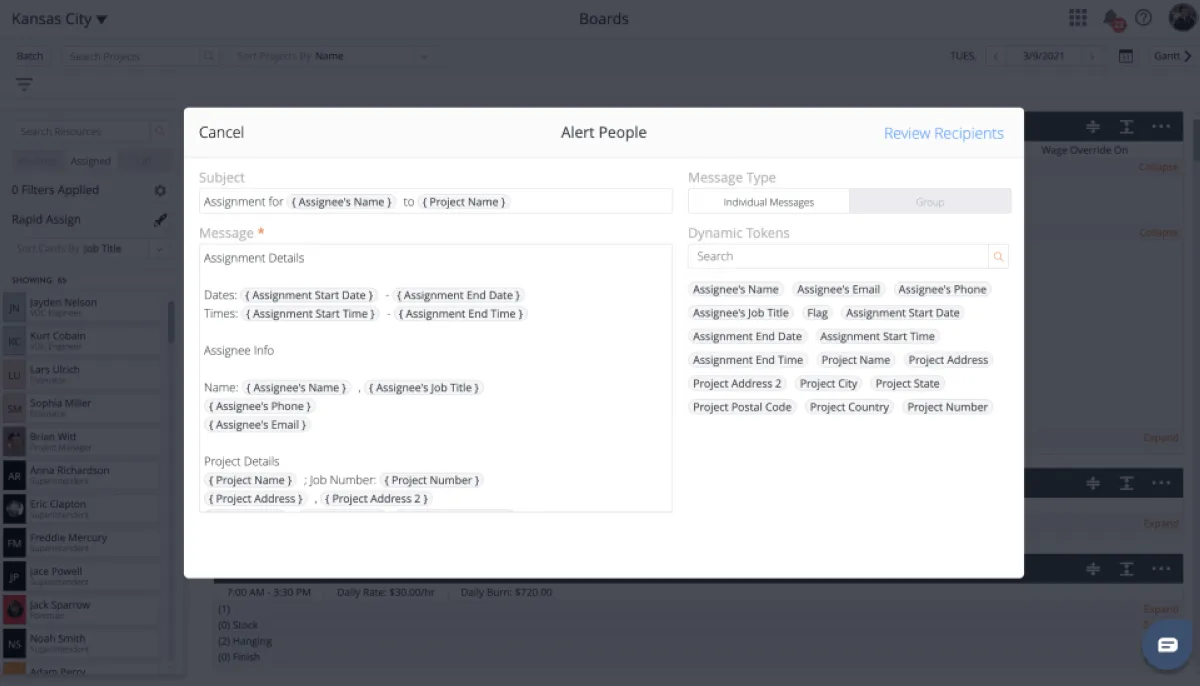Screen dimensions: 1200x686
Task: Switch to the Assigned resources tab
Action: 90,161
